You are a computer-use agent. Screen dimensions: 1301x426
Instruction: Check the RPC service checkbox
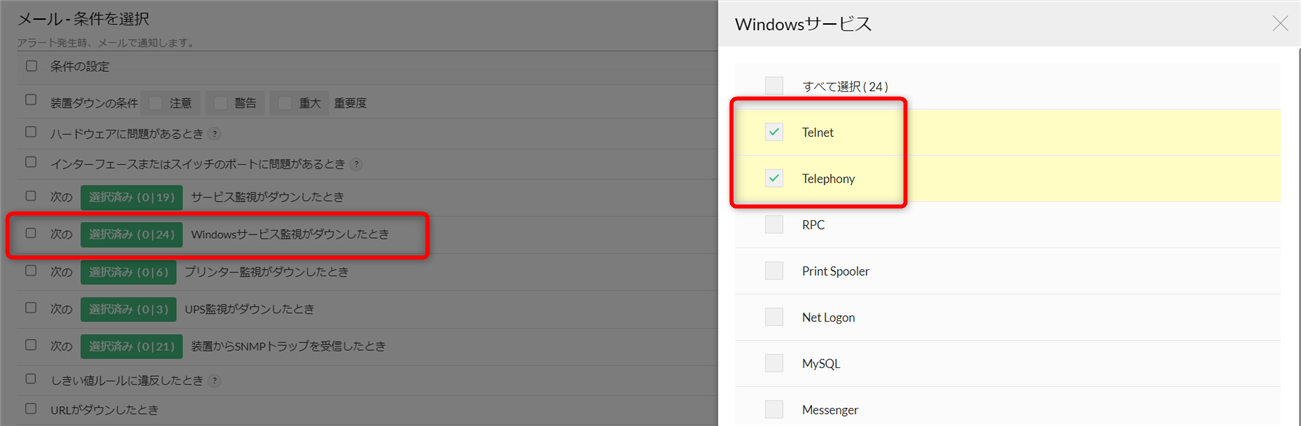click(774, 225)
